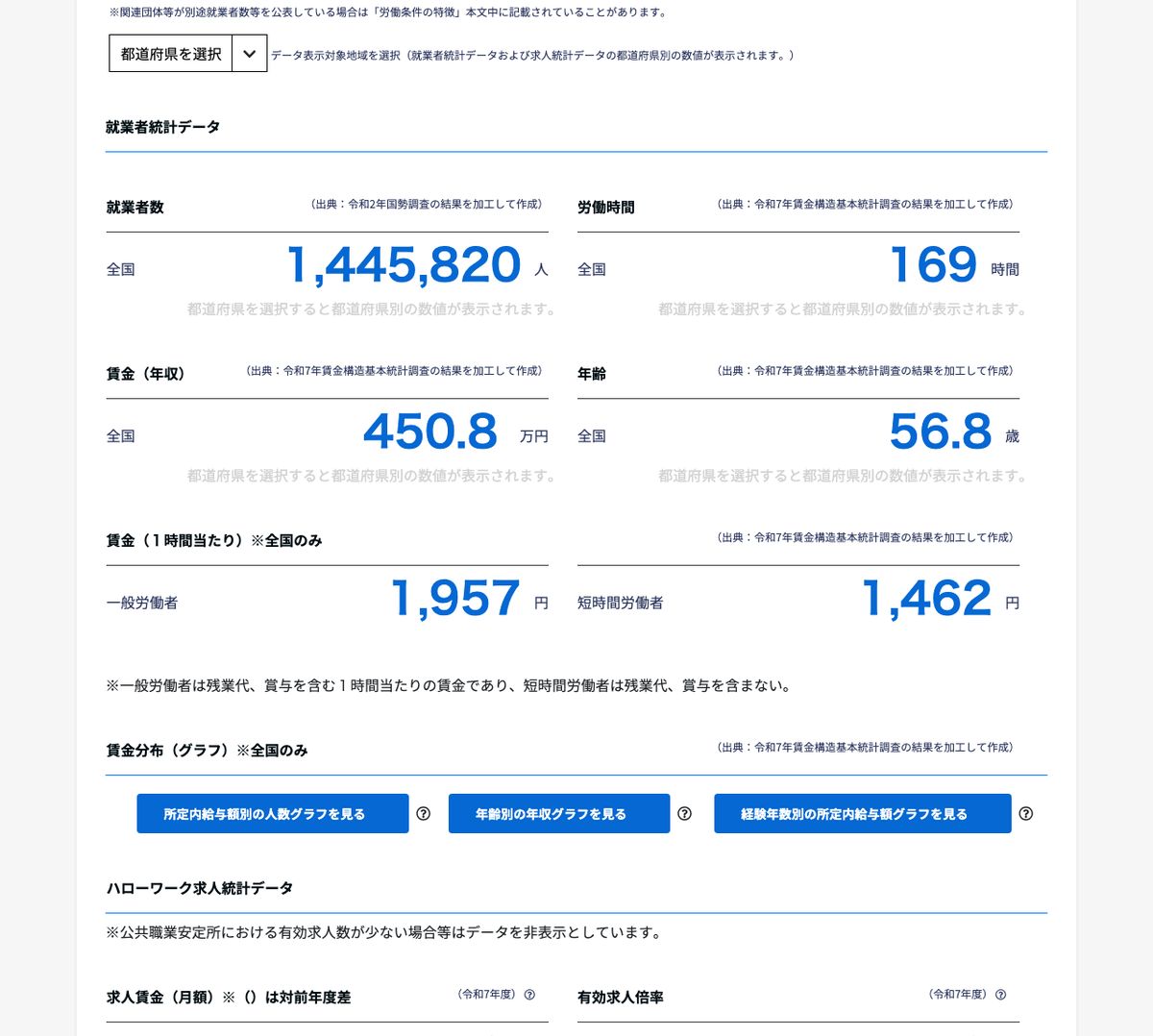
Task: Click the 1,462 円 part-time worker wage
Action: tap(927, 599)
